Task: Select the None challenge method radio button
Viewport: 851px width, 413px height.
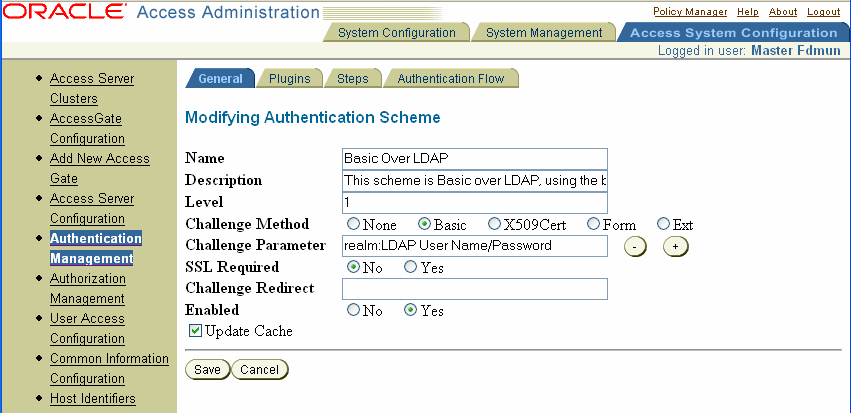Action: pyautogui.click(x=353, y=224)
